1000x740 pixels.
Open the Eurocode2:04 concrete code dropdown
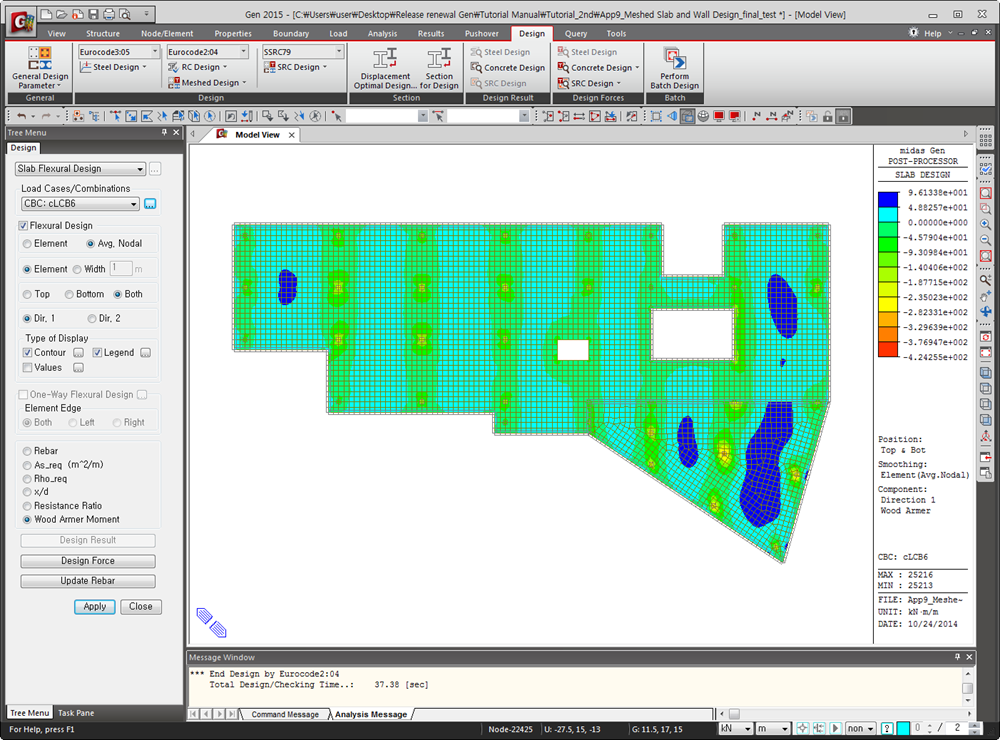tap(207, 52)
